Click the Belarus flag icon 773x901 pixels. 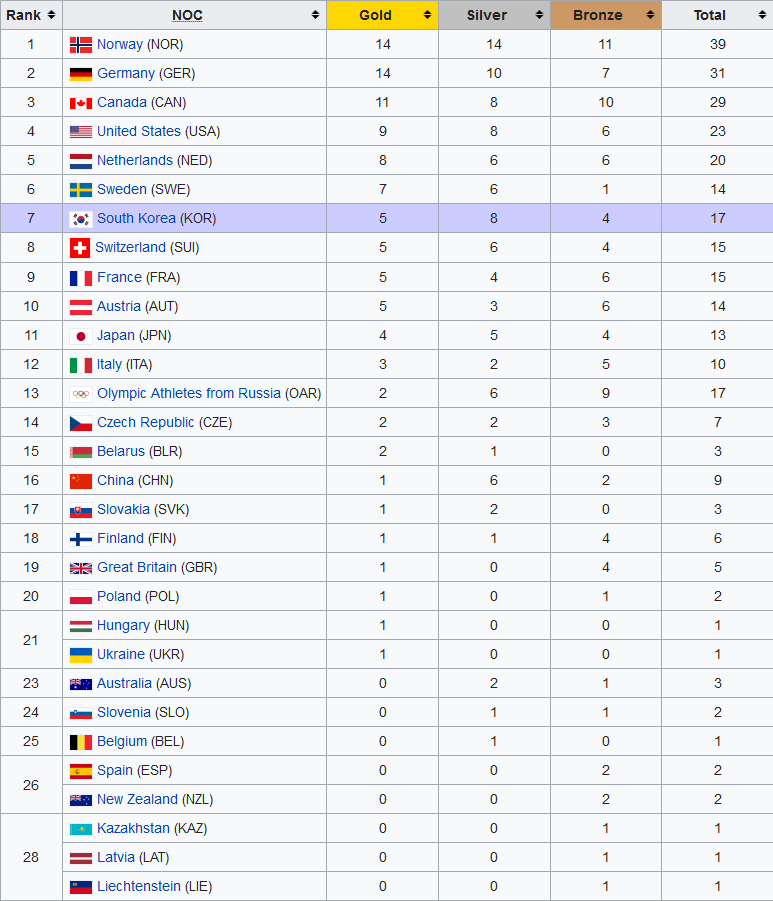tap(80, 452)
